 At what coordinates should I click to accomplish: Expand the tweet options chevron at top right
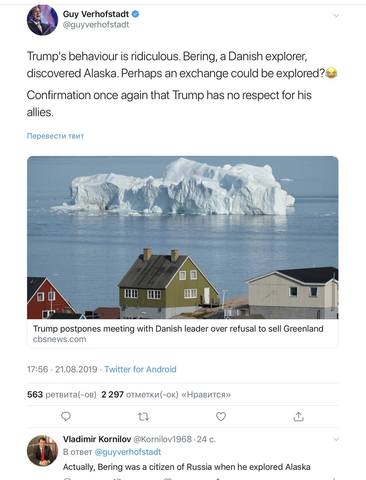336,15
